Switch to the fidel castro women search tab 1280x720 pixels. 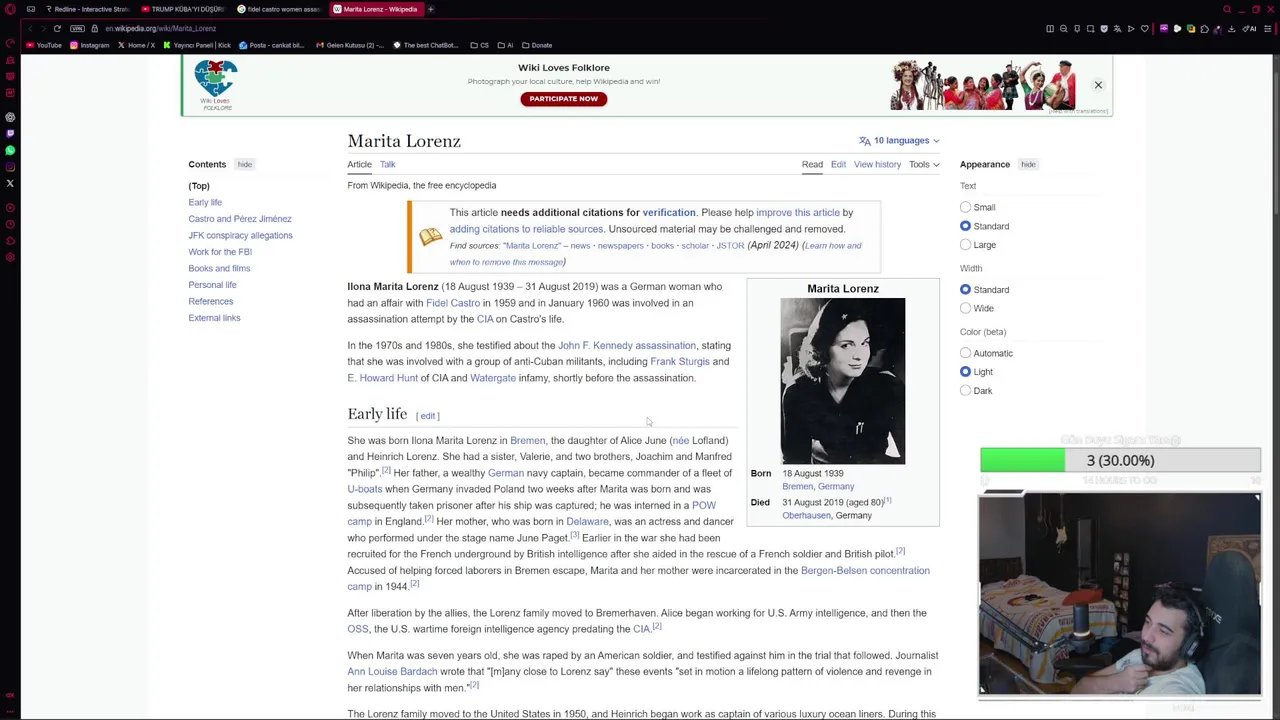click(279, 9)
